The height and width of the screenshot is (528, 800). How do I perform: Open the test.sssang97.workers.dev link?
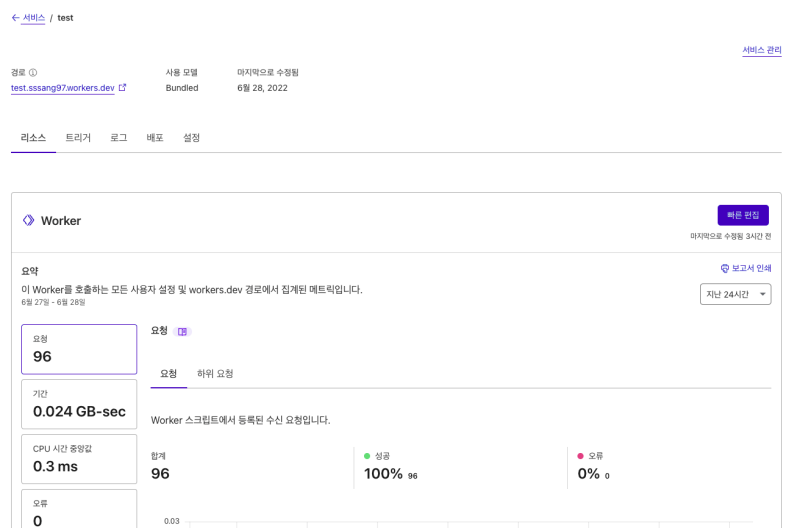tap(62, 88)
